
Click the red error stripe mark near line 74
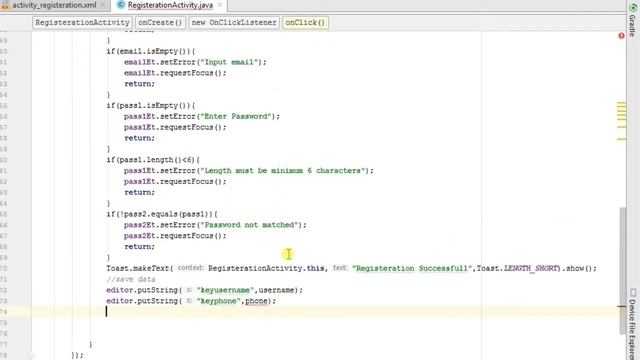(621, 306)
